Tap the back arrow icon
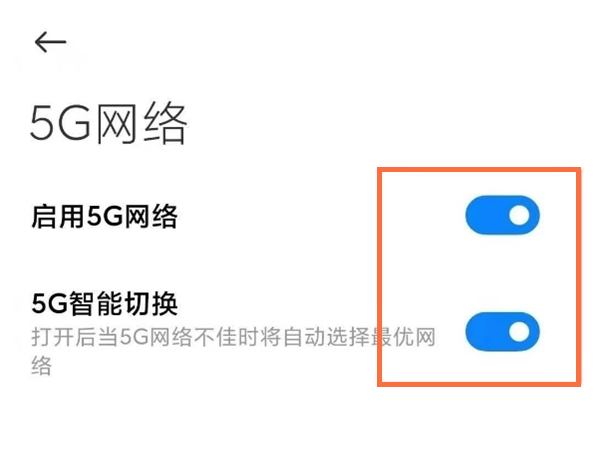The height and width of the screenshot is (450, 600). point(51,42)
